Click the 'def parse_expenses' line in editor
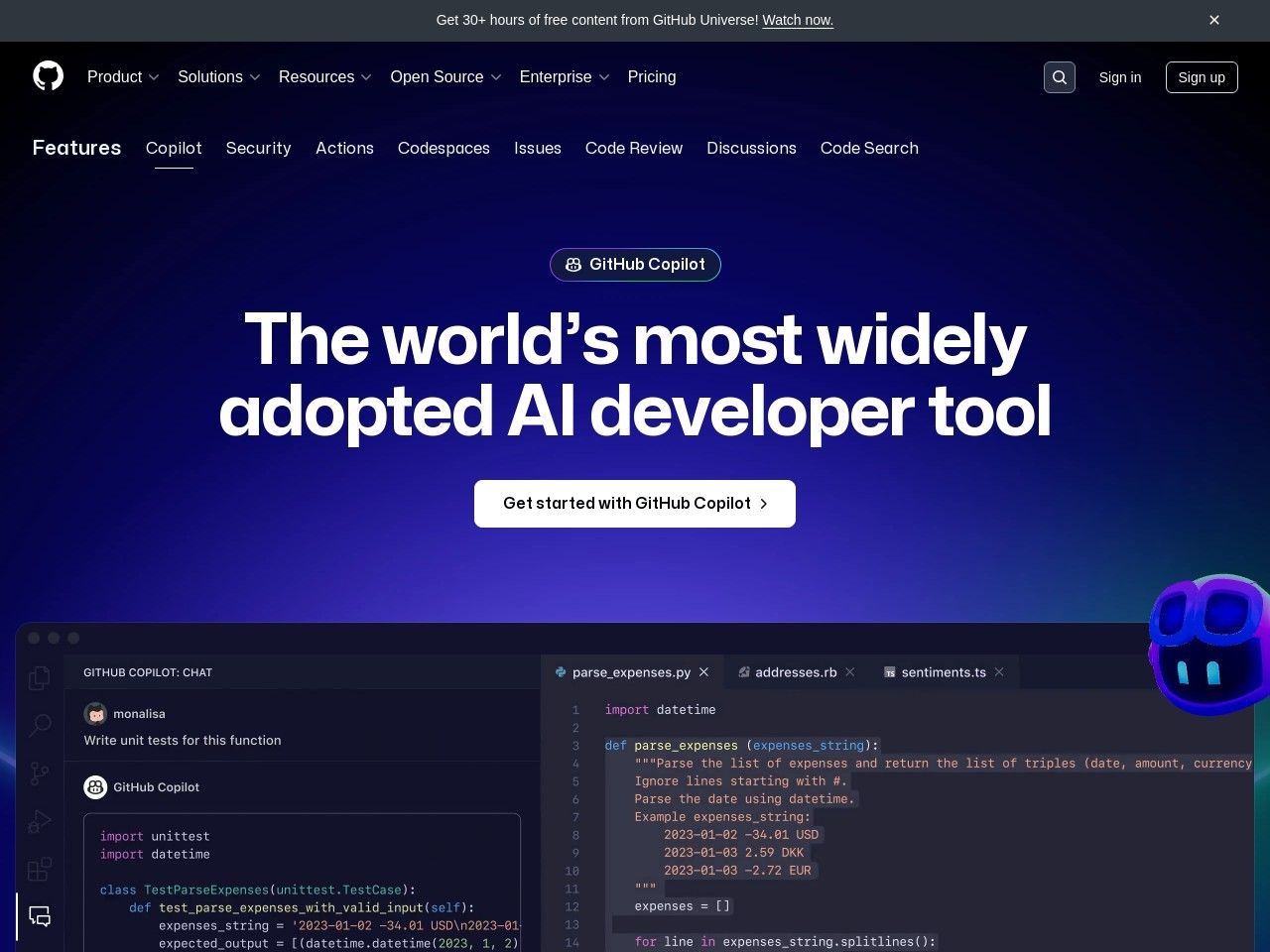This screenshot has height=952, width=1270. (741, 746)
